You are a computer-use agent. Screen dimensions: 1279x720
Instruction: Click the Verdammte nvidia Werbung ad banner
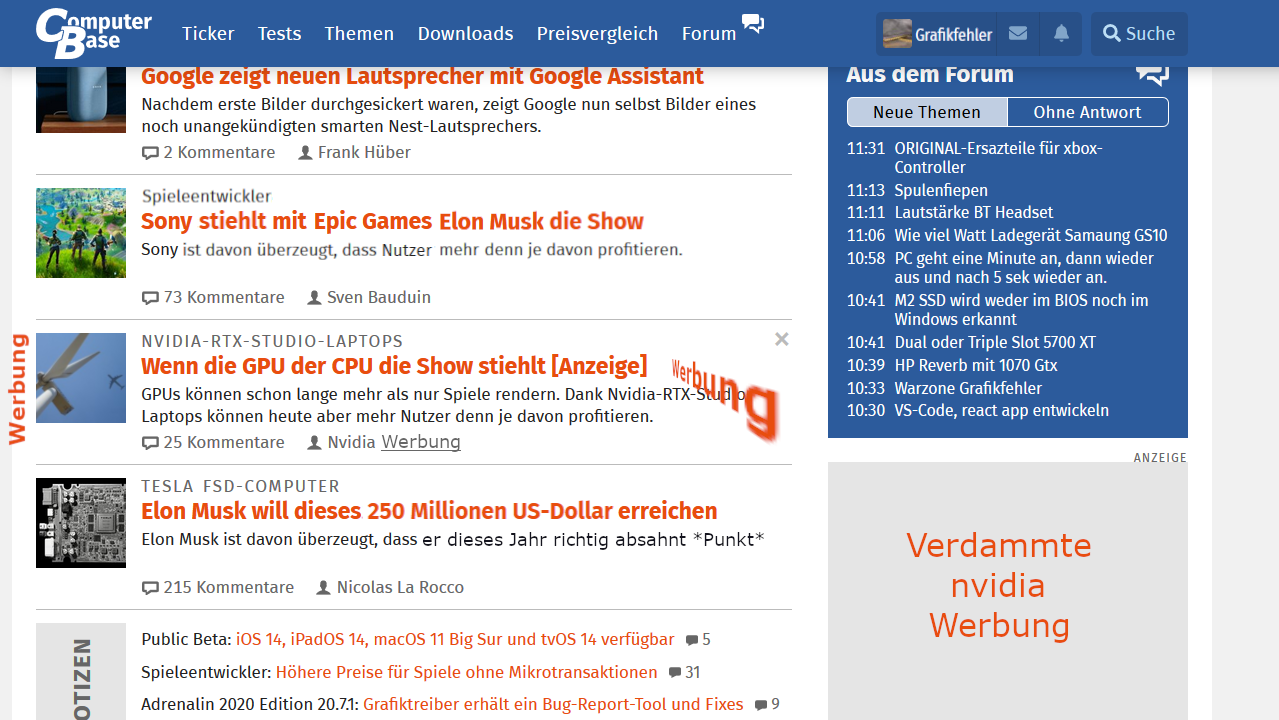1008,591
